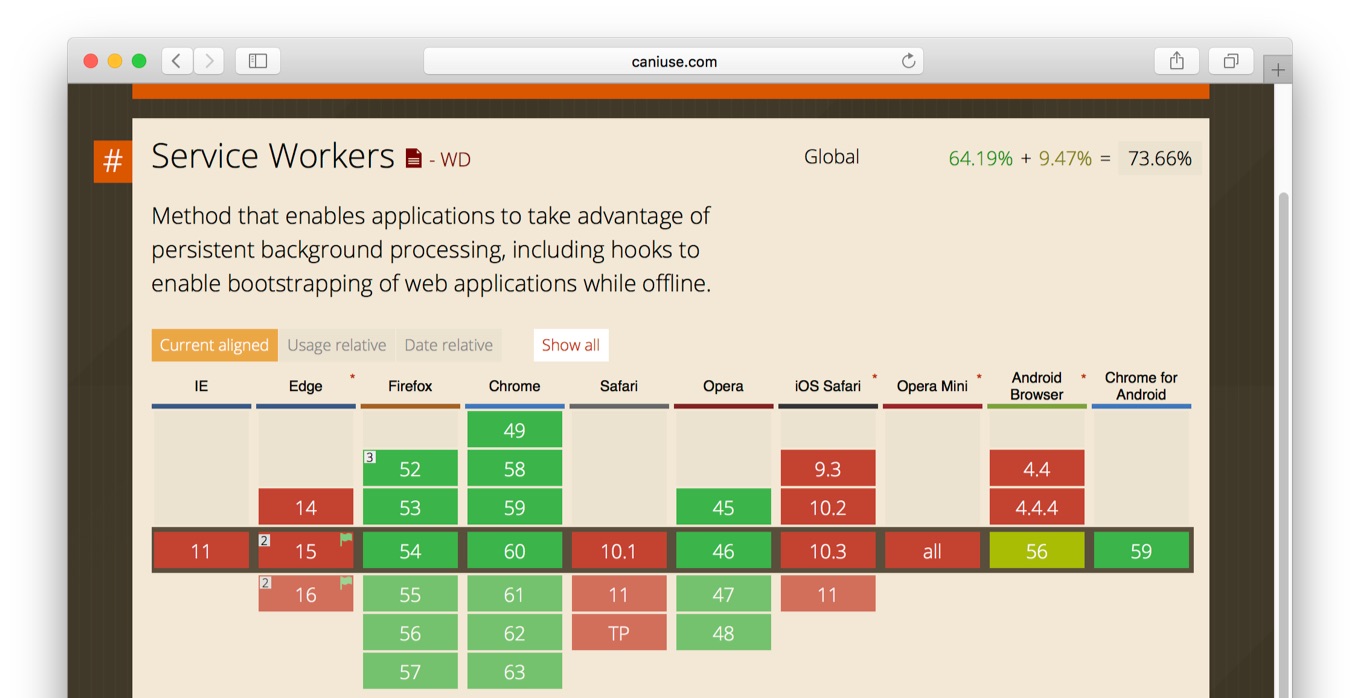The image size is (1360, 698).
Task: Open footnote 2 marker on Edge 15
Action: click(263, 539)
